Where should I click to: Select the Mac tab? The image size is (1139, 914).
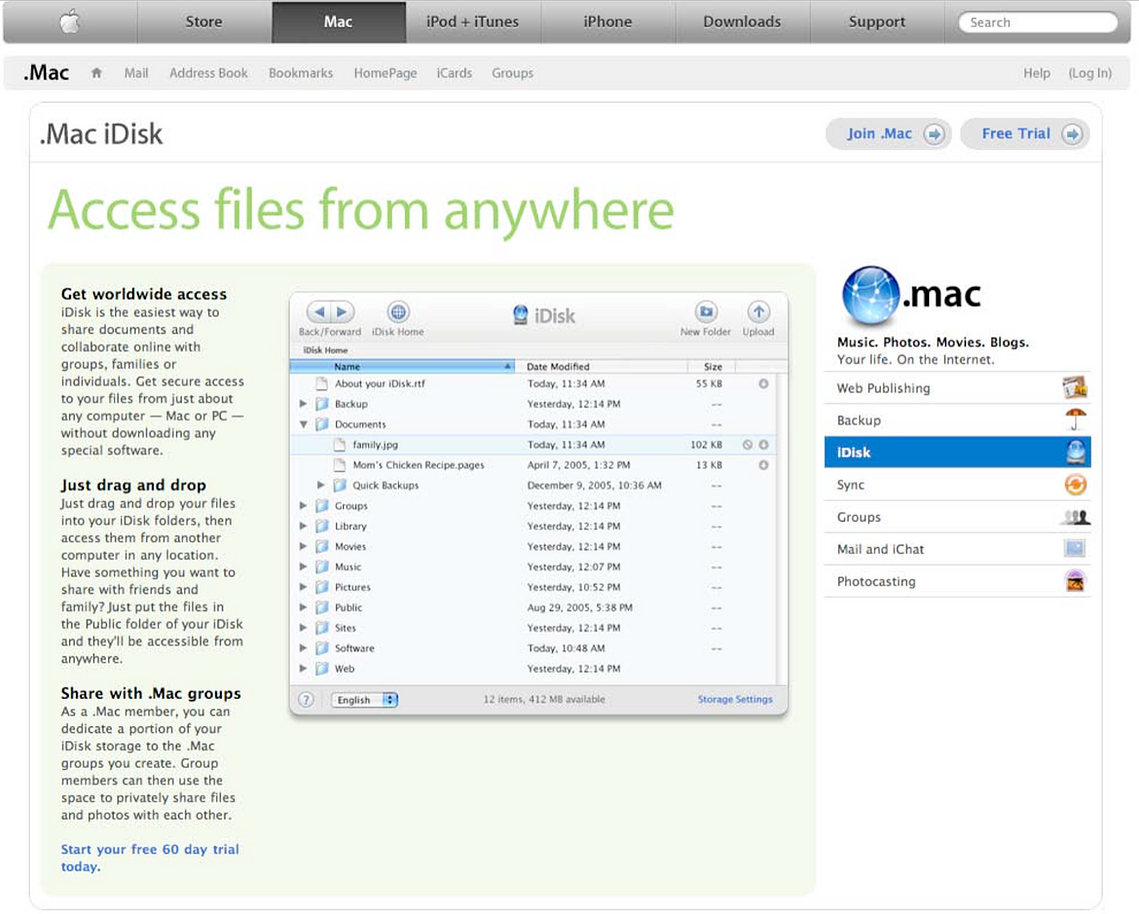point(339,22)
